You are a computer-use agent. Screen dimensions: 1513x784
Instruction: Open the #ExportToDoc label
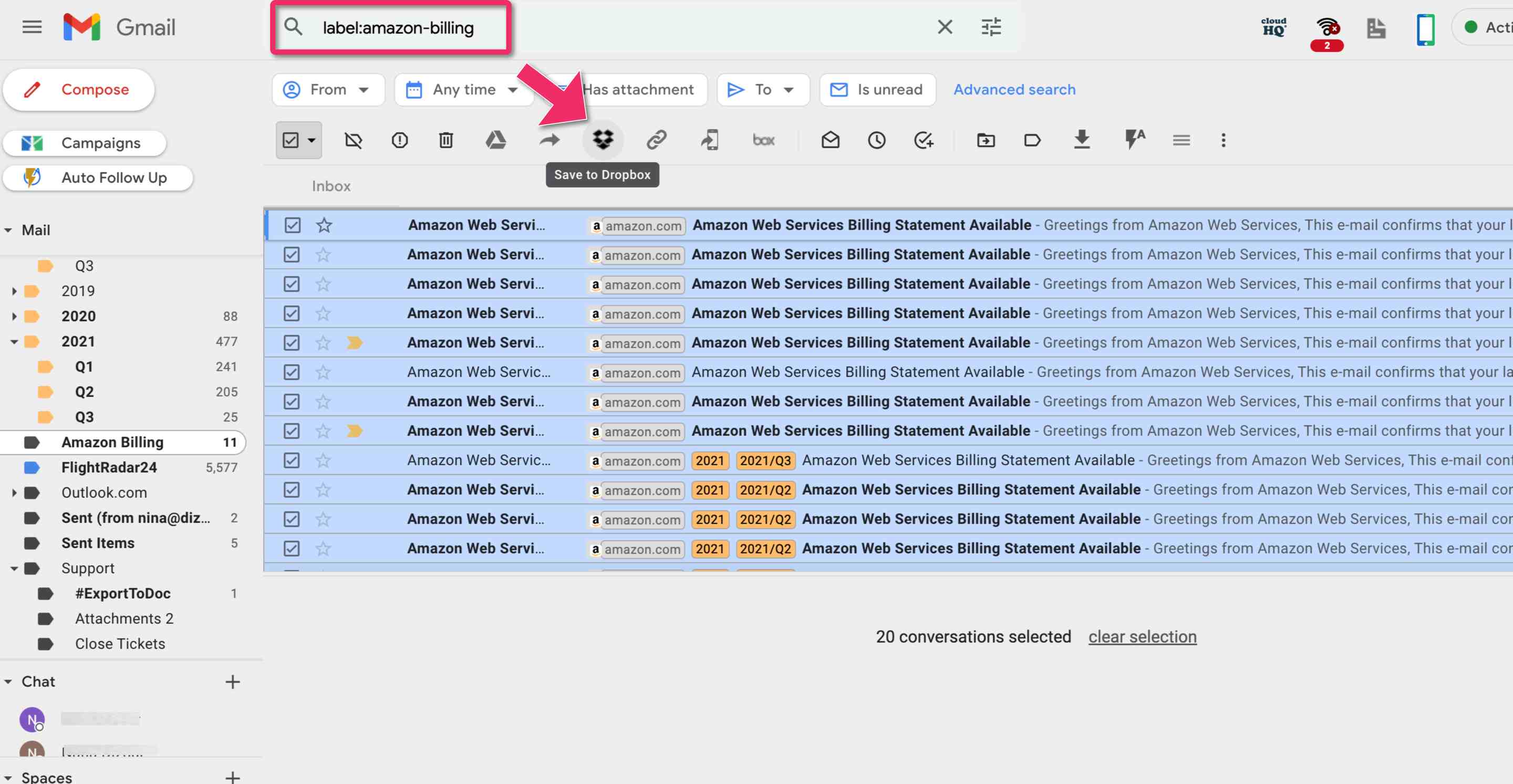(x=122, y=593)
